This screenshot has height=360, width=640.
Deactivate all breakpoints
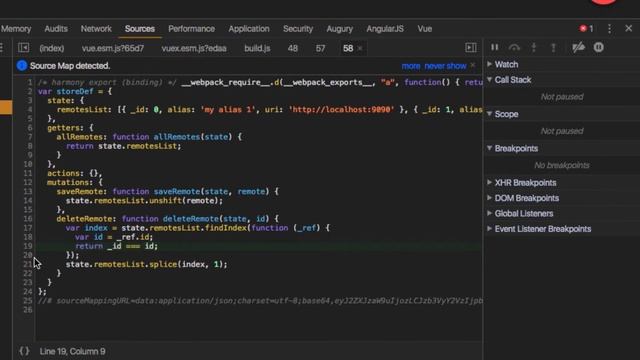(x=578, y=47)
